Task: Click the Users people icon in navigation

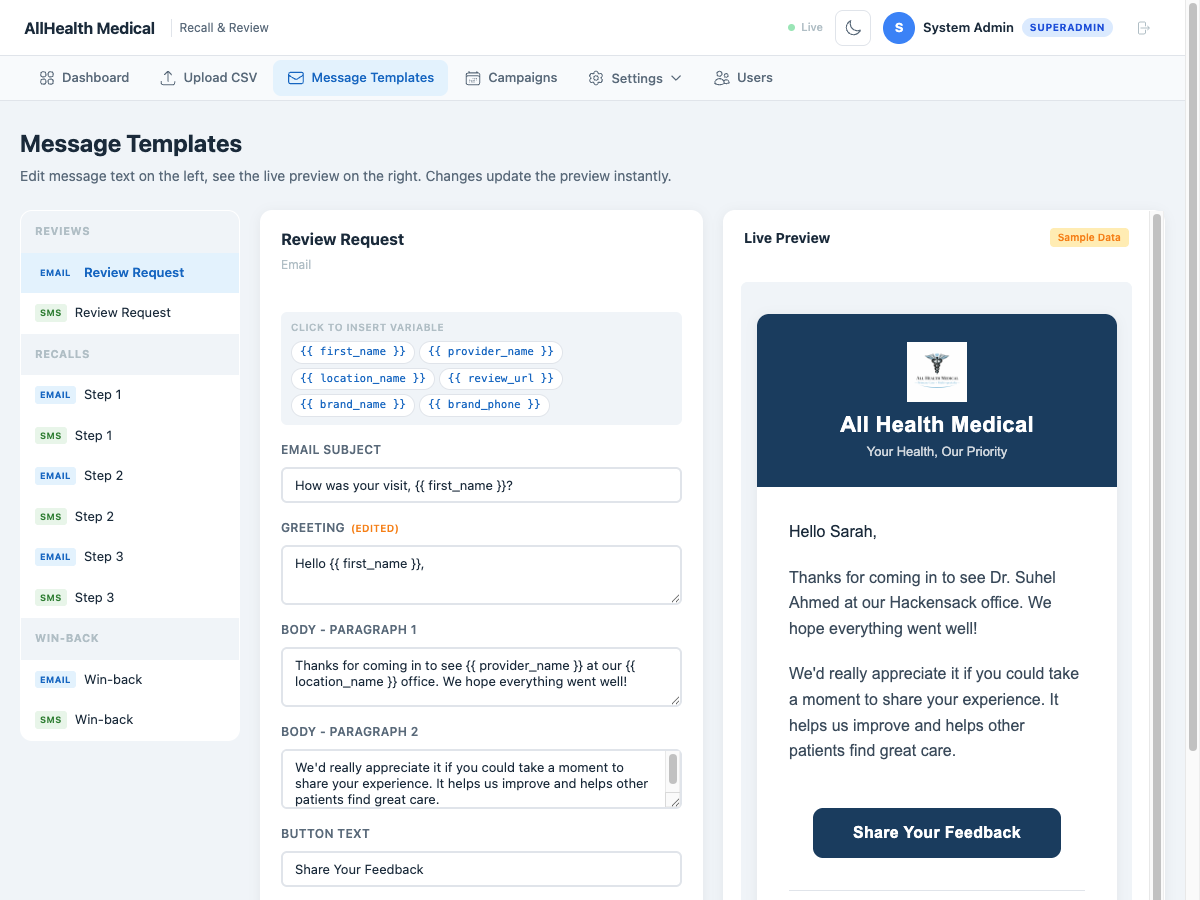Action: coord(720,77)
